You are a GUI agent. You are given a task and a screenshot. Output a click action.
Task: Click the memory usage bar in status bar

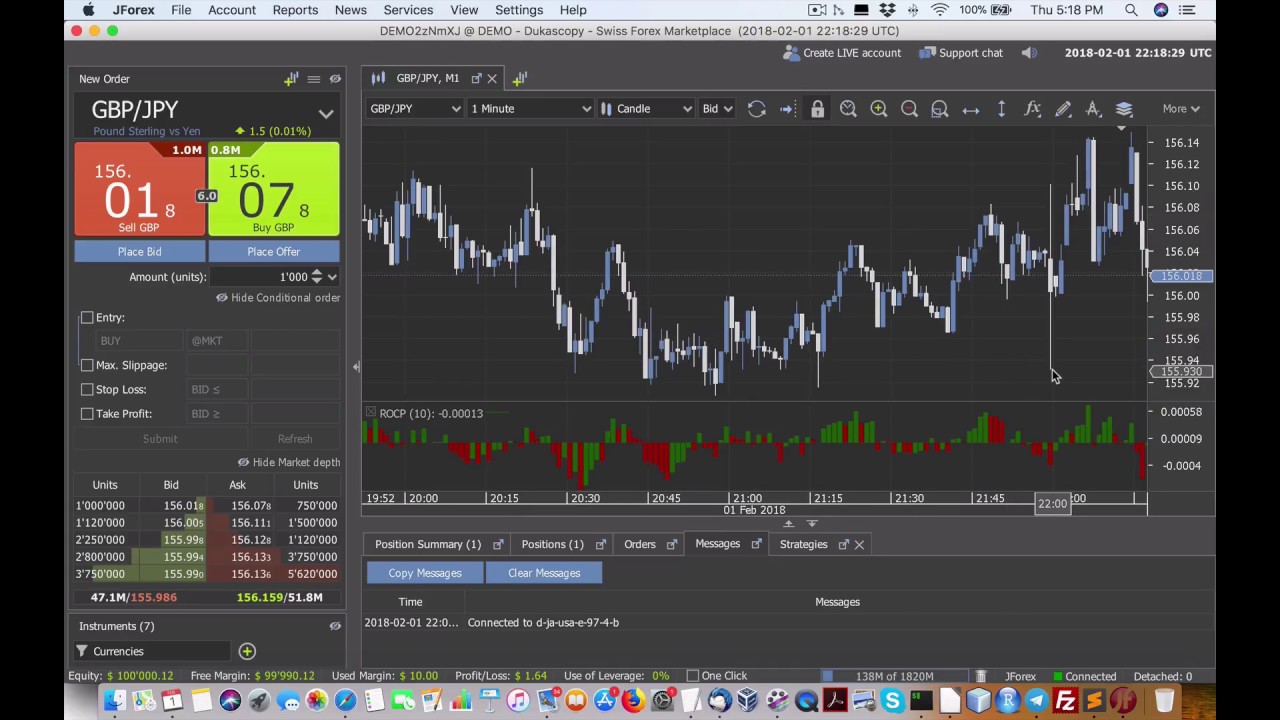coord(895,676)
